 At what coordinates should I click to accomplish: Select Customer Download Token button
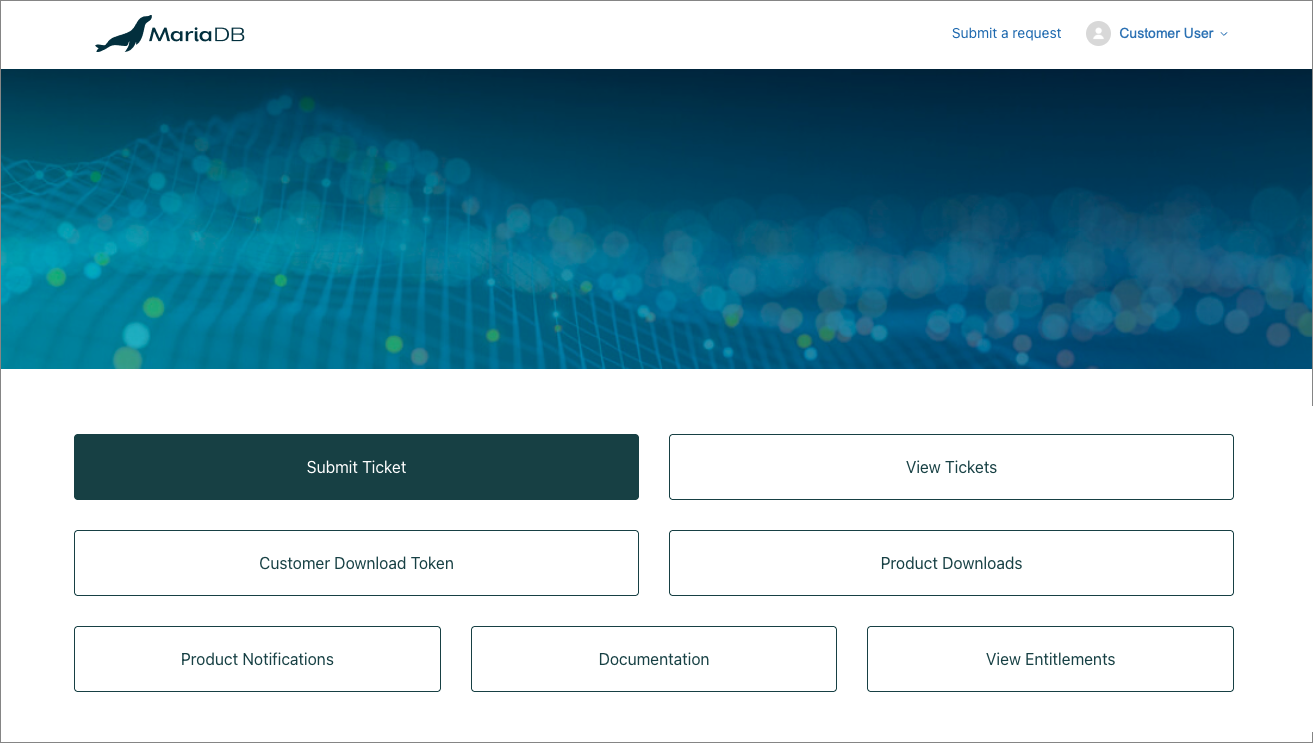(x=356, y=563)
